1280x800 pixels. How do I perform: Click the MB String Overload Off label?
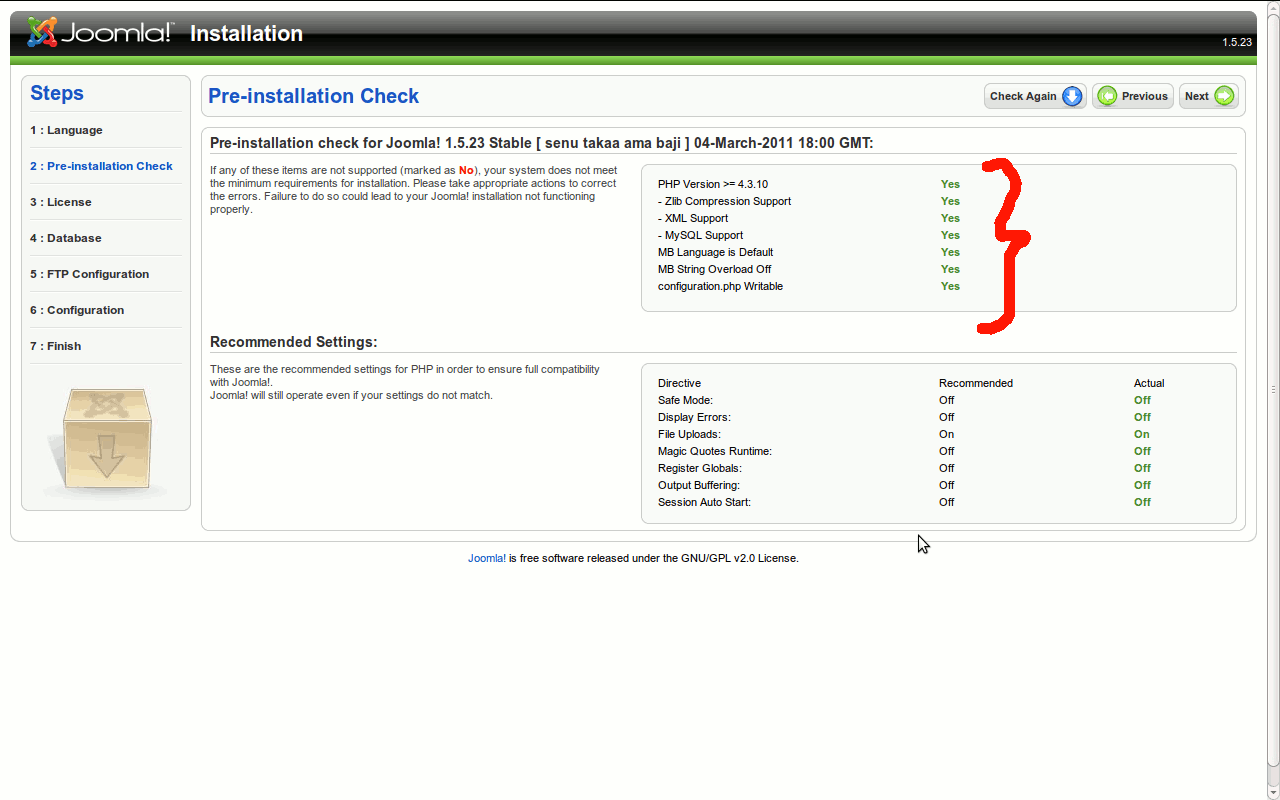pyautogui.click(x=714, y=269)
